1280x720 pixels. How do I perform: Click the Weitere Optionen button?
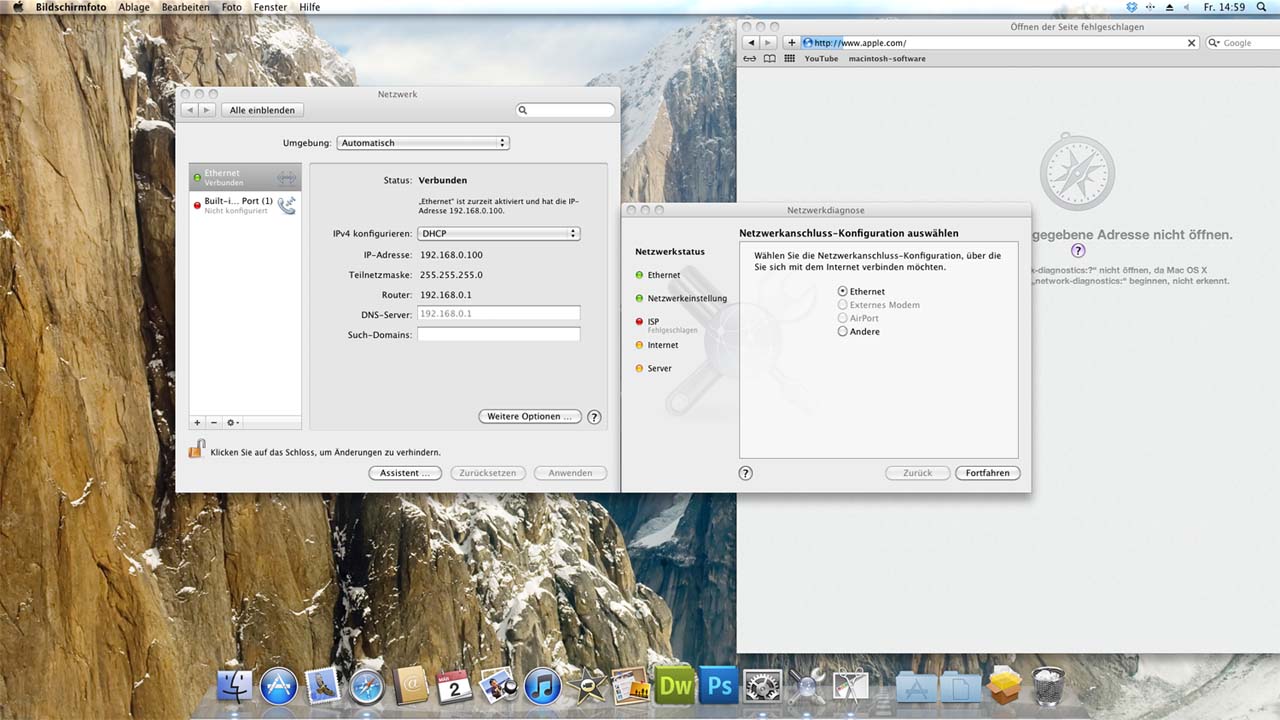click(x=530, y=417)
